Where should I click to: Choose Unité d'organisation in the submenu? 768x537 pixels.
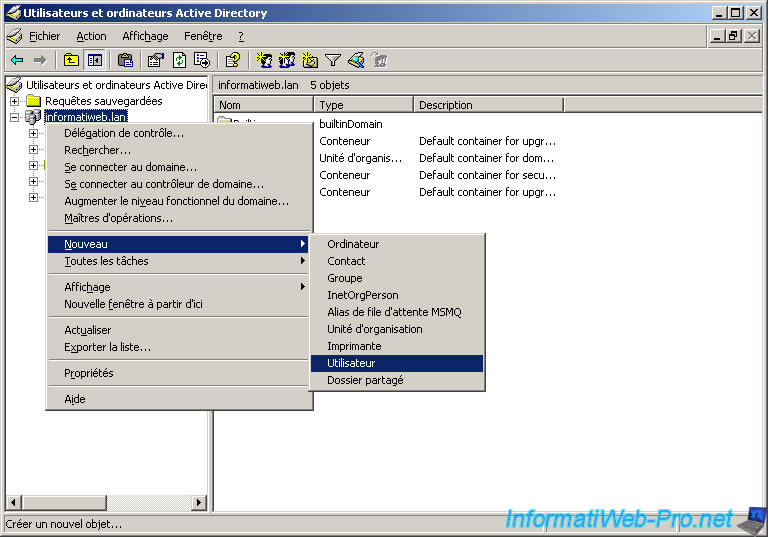pyautogui.click(x=397, y=329)
